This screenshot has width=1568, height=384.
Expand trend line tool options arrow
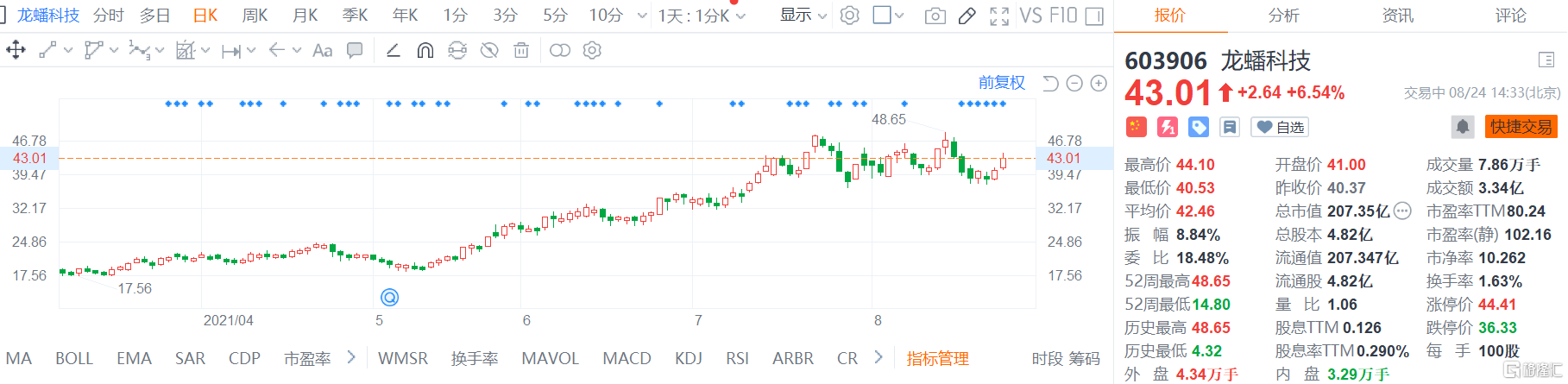click(68, 50)
